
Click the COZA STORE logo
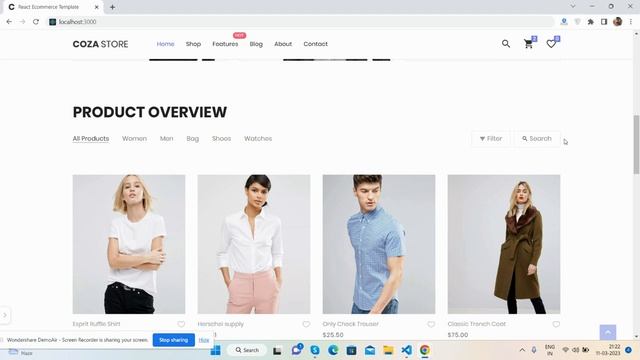pos(100,44)
